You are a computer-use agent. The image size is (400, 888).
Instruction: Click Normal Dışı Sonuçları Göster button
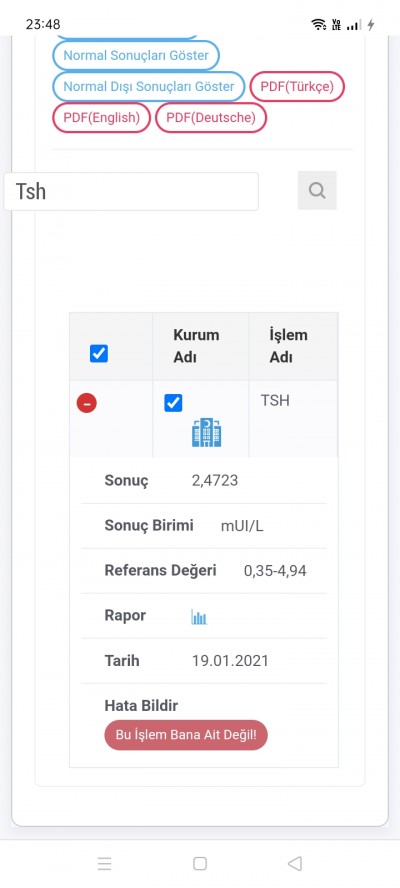148,87
